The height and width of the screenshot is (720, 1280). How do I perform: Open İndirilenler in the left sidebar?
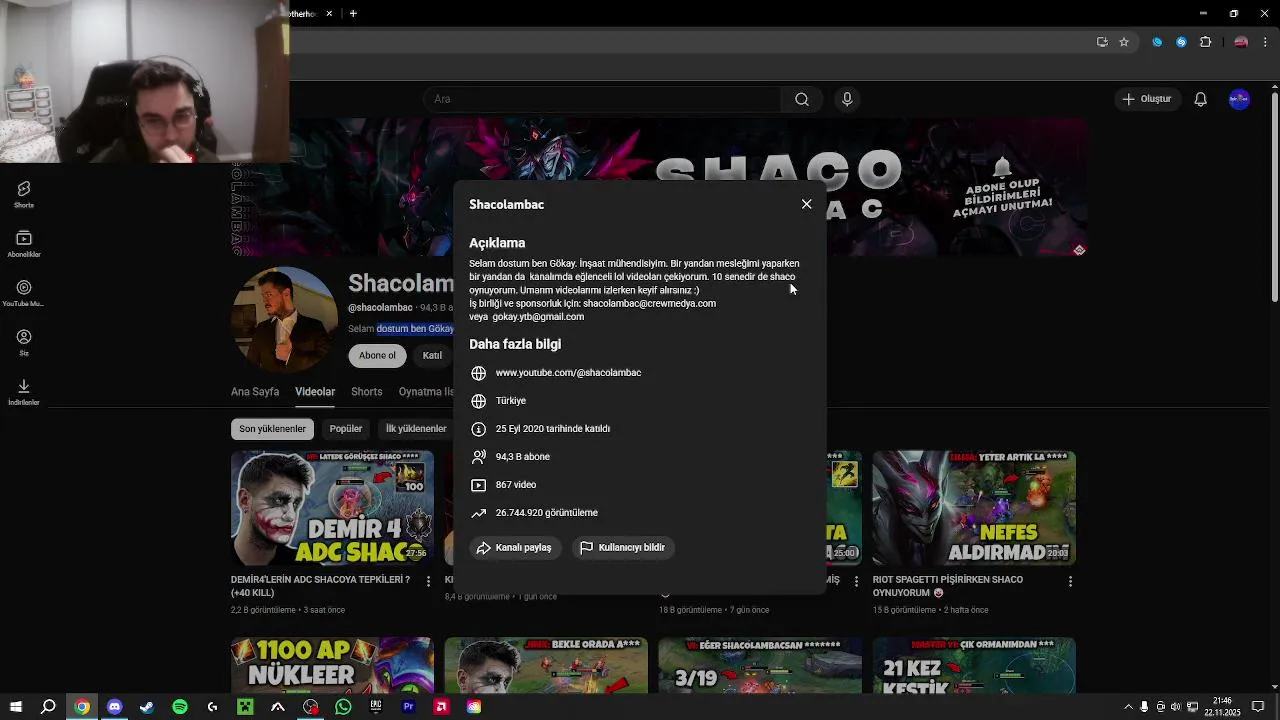click(24, 392)
